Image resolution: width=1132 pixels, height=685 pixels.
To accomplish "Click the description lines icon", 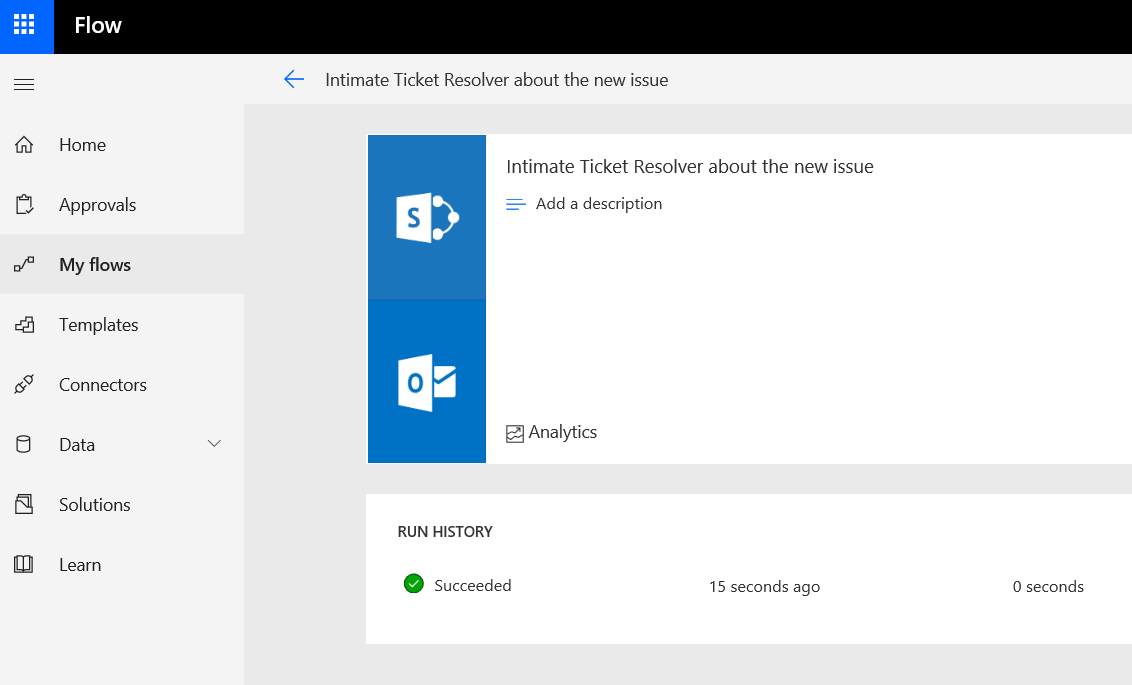I will [x=515, y=205].
